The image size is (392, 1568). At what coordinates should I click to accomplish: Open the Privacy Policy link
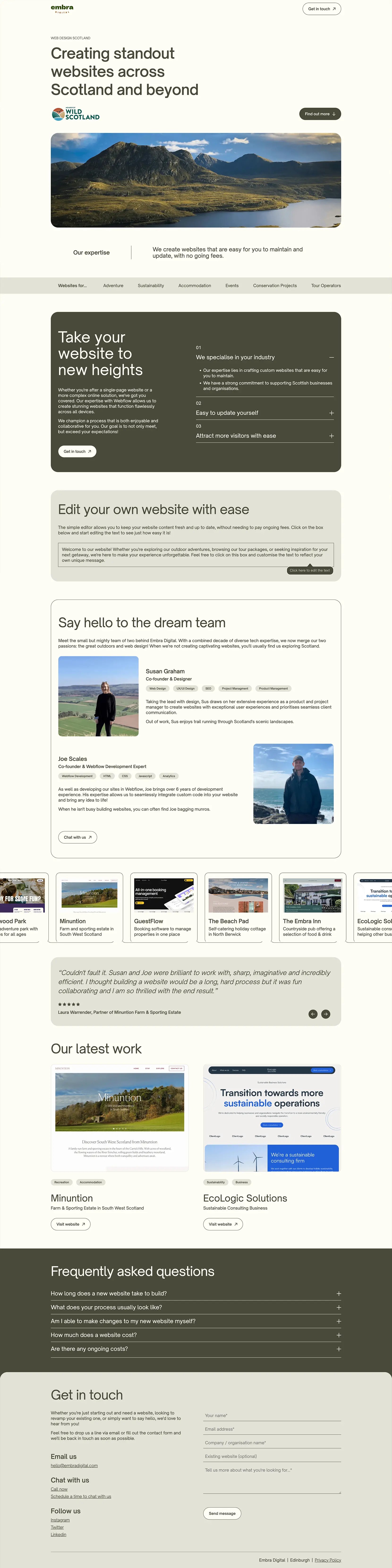tap(328, 1560)
